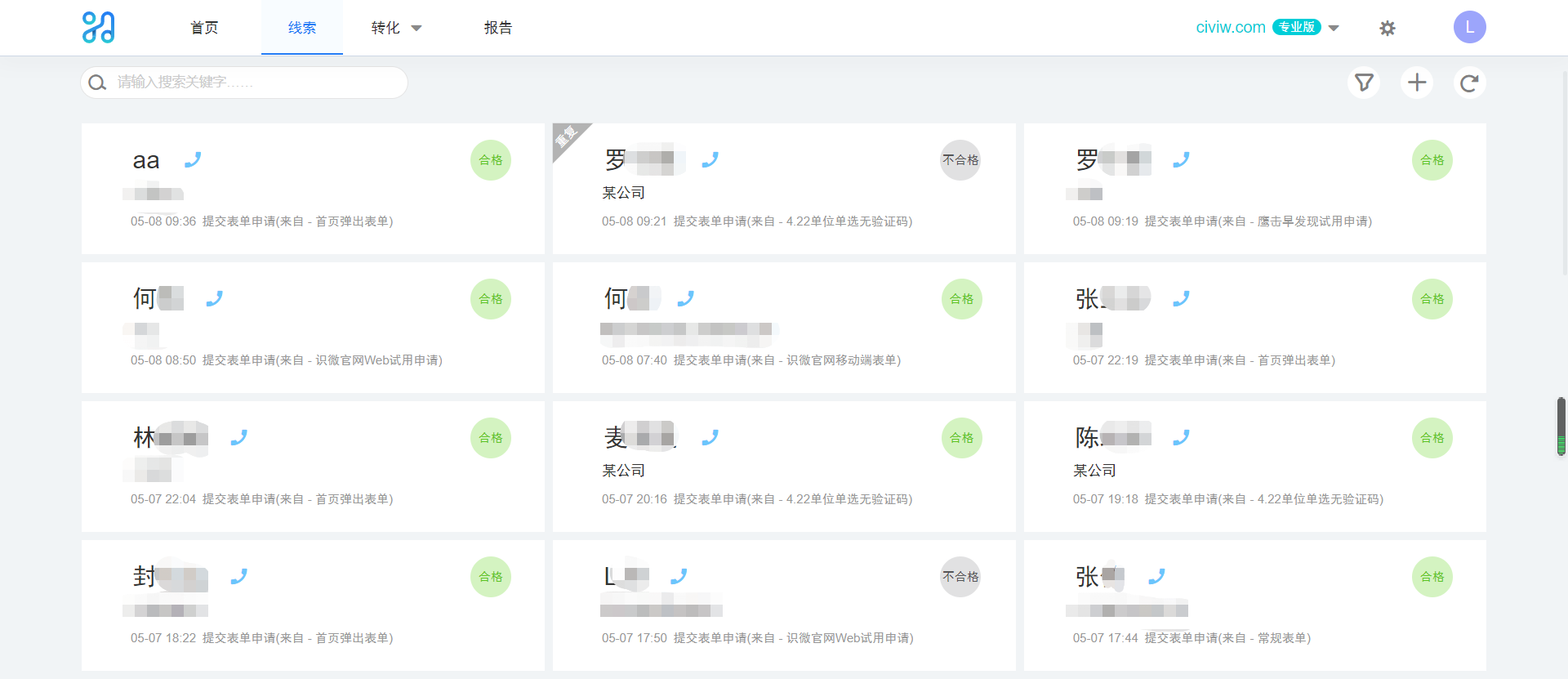
Task: Click the civiw.com site link
Action: click(x=1230, y=27)
